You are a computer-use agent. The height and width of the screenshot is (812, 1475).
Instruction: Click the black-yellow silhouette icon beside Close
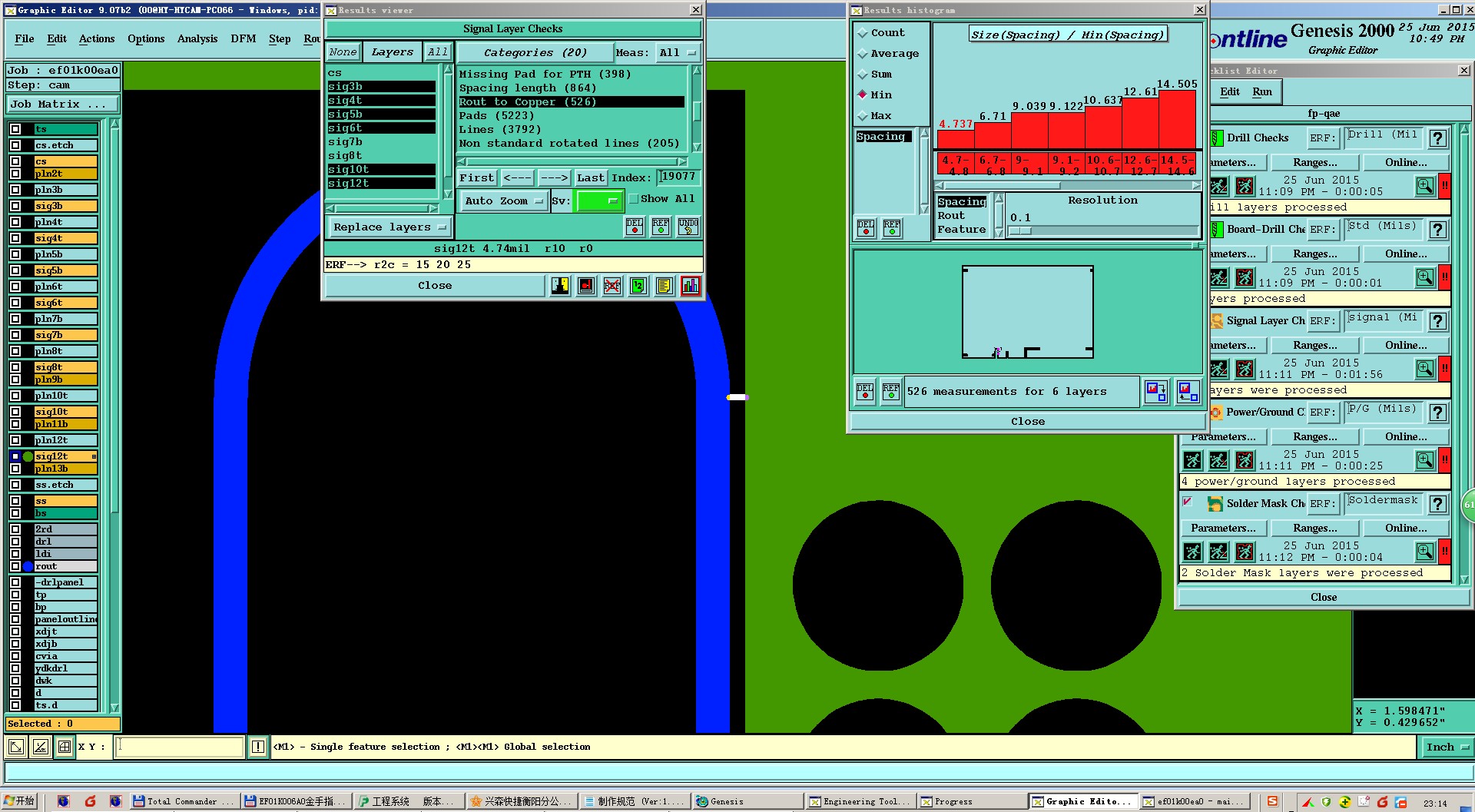click(559, 286)
